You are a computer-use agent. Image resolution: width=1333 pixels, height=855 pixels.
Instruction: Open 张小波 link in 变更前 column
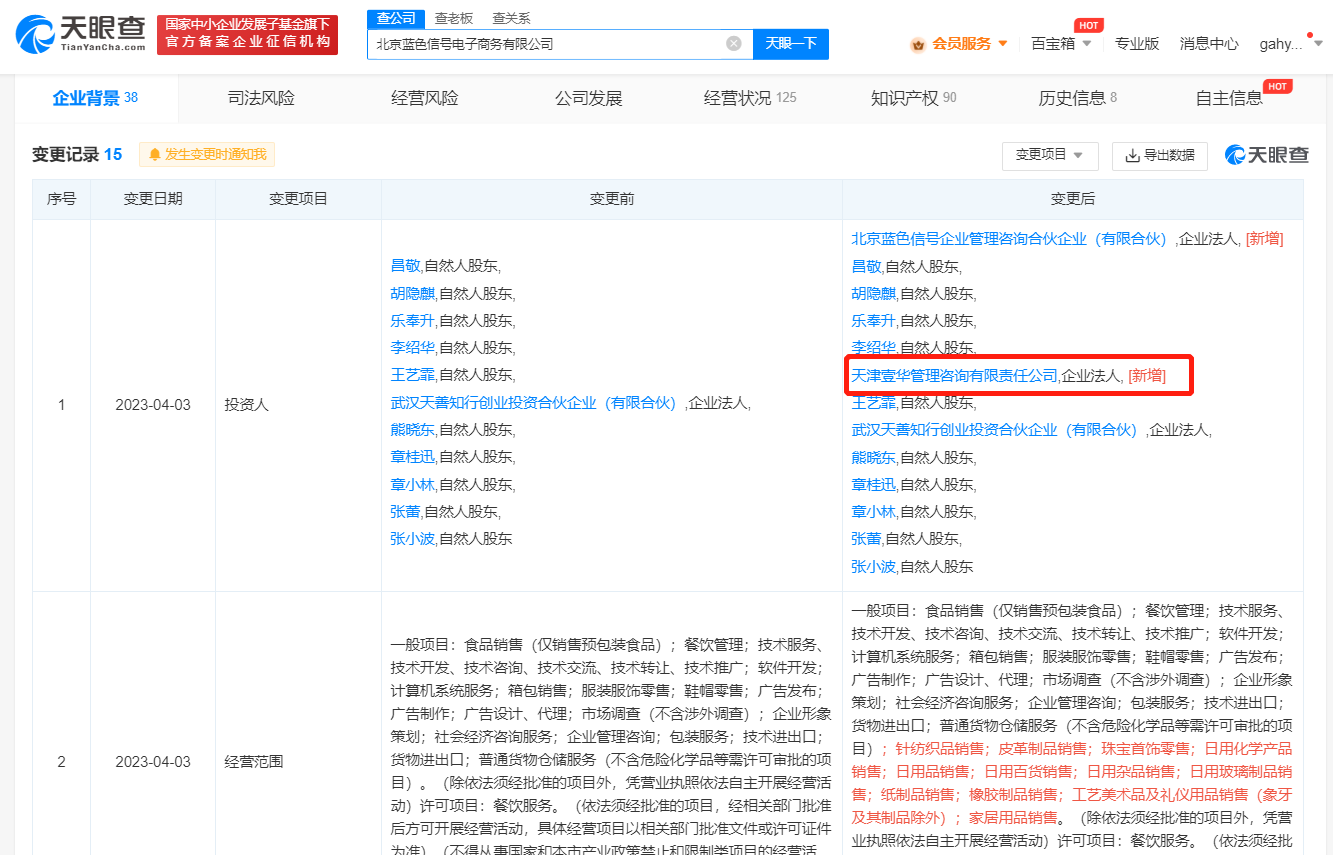pos(412,538)
